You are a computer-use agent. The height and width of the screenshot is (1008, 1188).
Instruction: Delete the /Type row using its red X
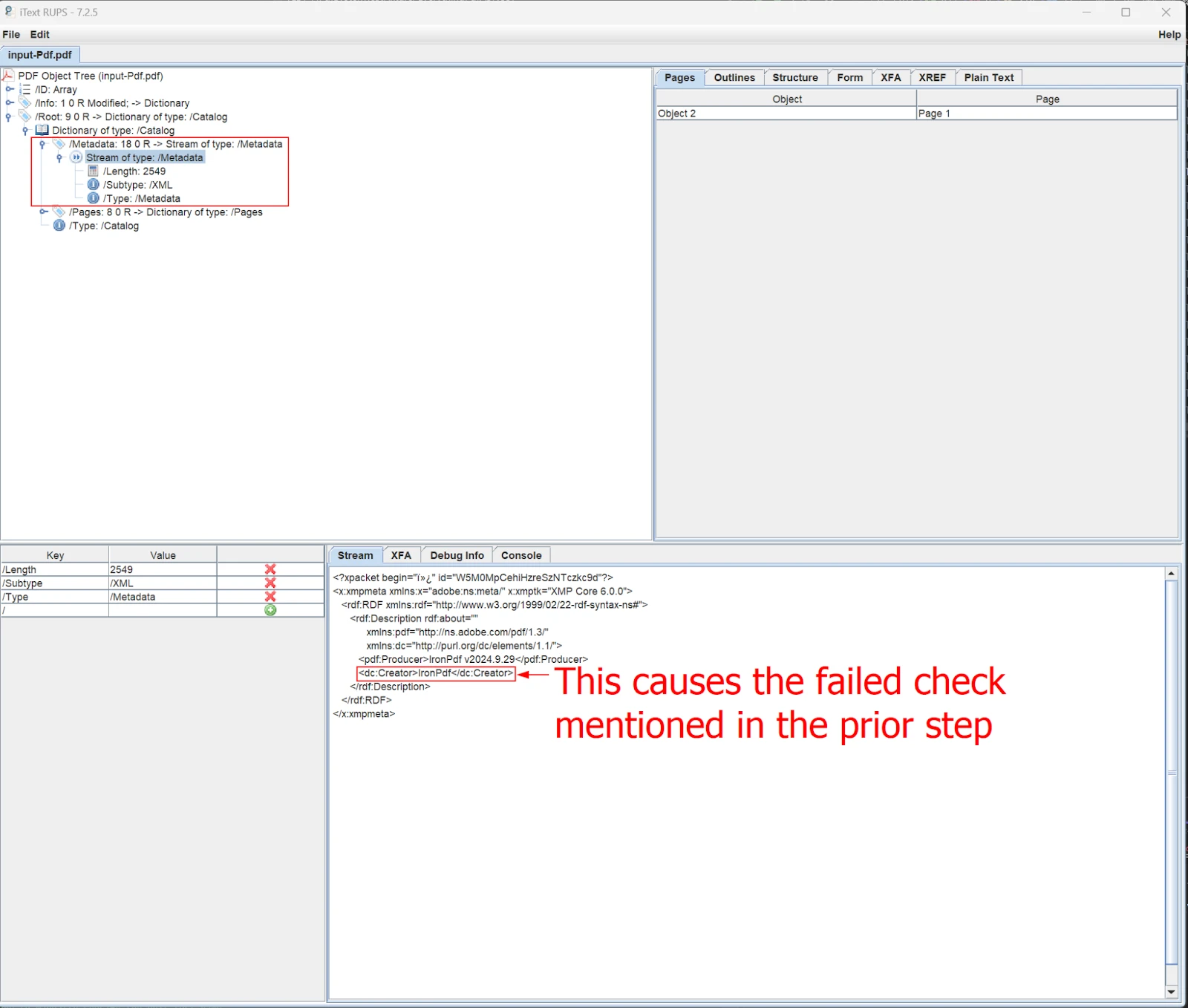[x=270, y=597]
